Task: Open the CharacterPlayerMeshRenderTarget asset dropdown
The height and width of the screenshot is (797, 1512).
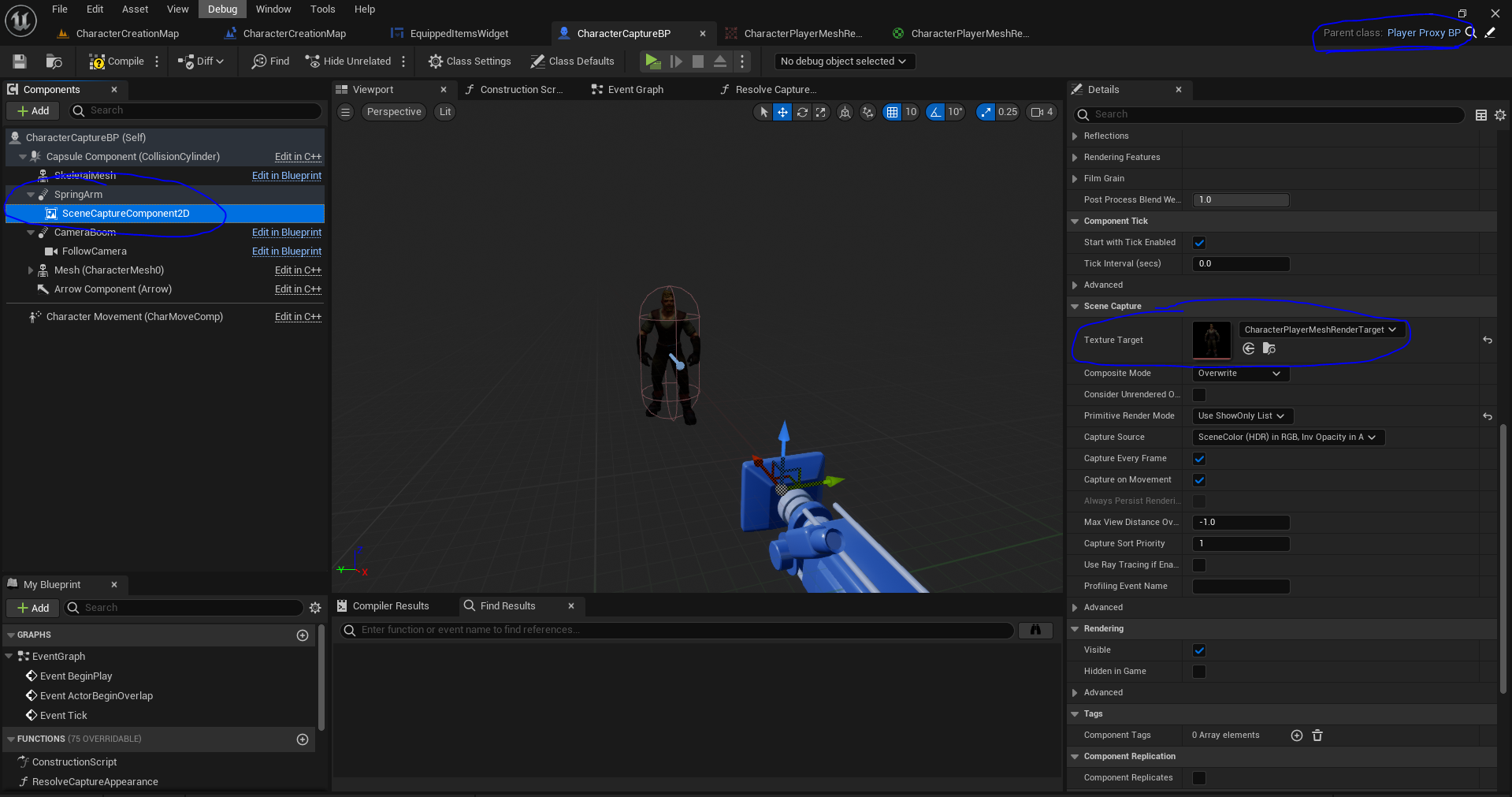Action: pyautogui.click(x=1321, y=330)
